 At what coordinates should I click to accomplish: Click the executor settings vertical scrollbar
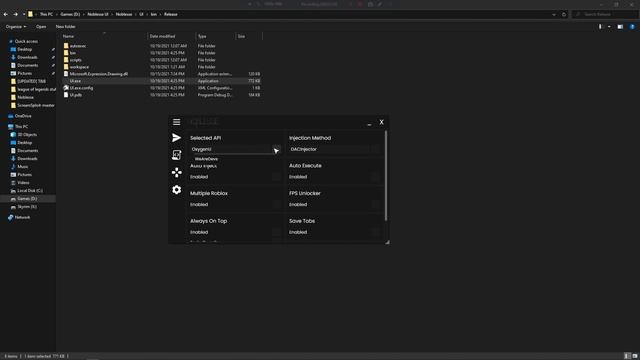coord(386,176)
